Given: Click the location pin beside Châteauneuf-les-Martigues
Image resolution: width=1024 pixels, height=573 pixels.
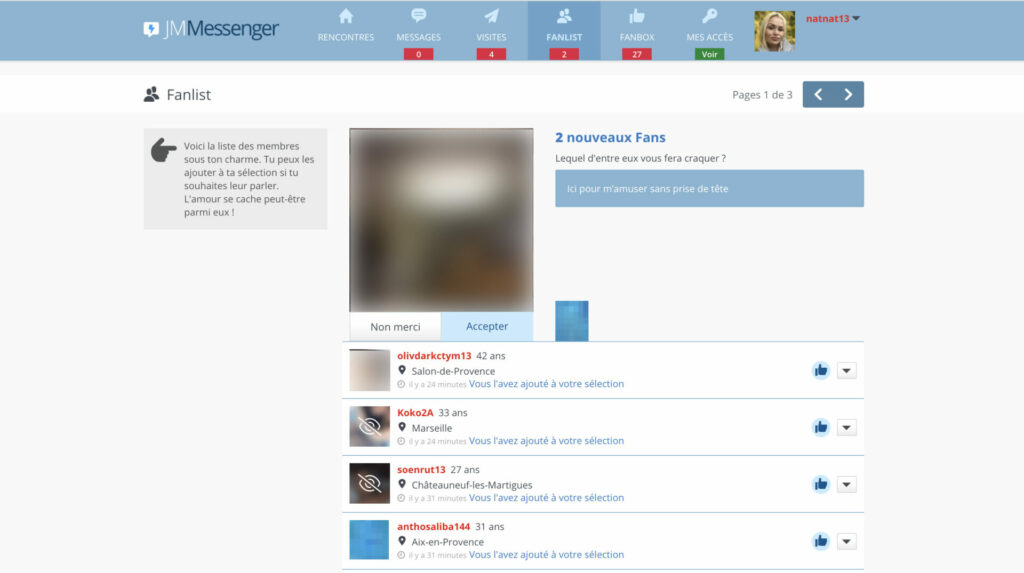Looking at the screenshot, I should point(402,484).
